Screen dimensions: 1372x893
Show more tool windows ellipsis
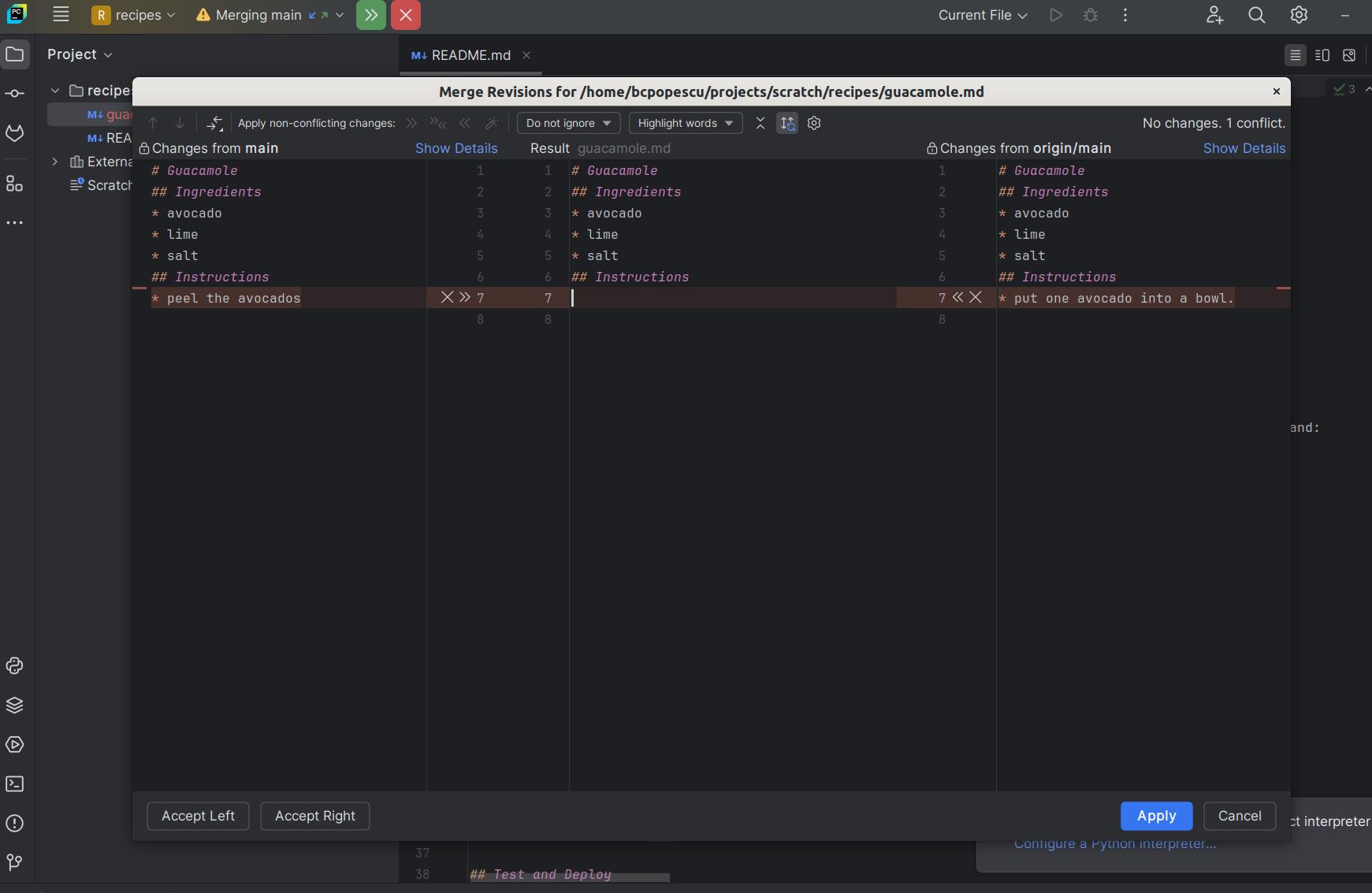click(x=15, y=223)
